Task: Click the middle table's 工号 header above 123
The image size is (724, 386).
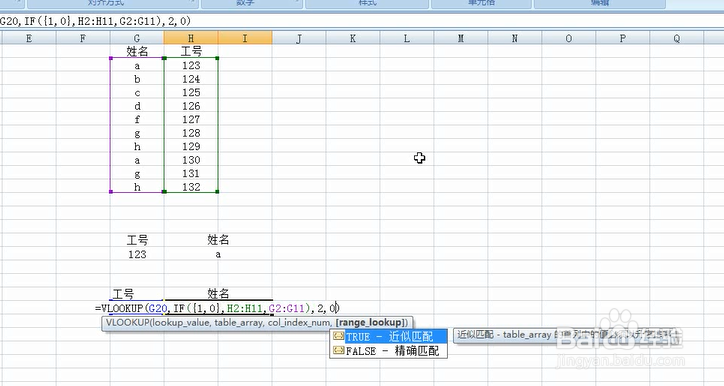Action: click(x=137, y=240)
